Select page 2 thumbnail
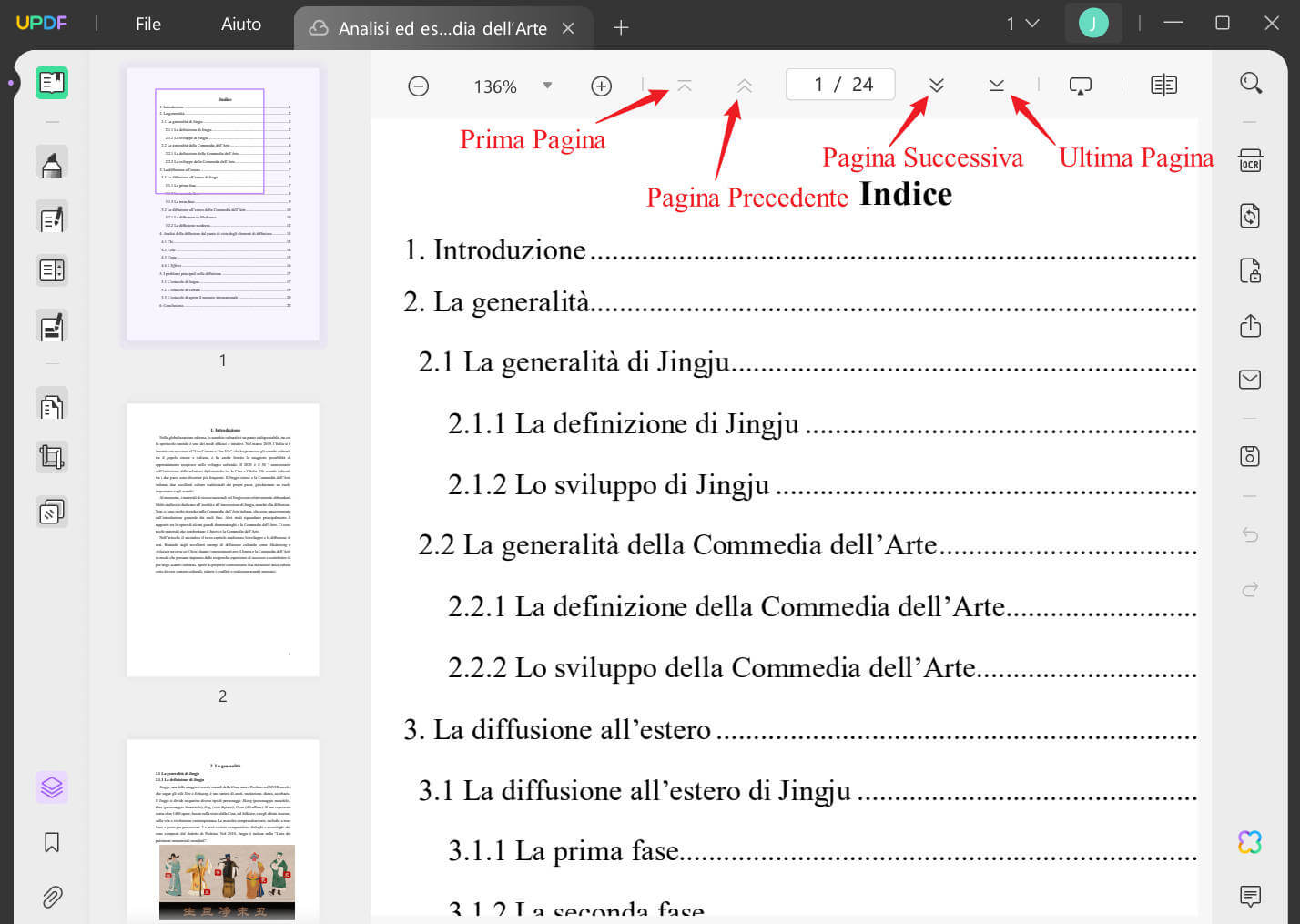The image size is (1300, 924). [223, 540]
